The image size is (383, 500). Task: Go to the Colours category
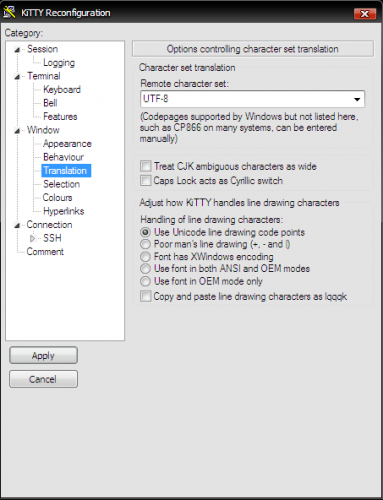coord(57,197)
